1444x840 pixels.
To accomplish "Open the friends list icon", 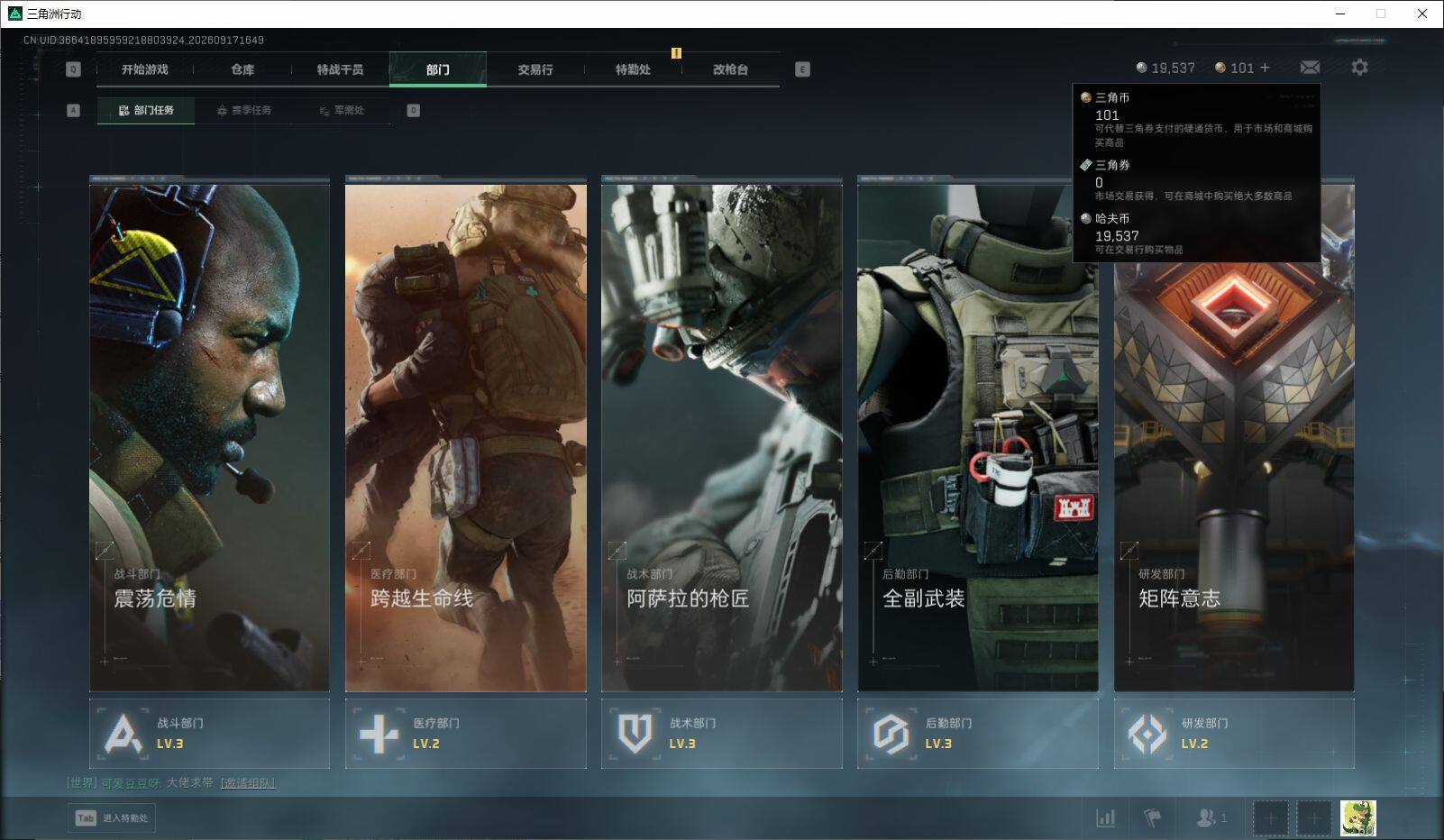I will 1205,818.
